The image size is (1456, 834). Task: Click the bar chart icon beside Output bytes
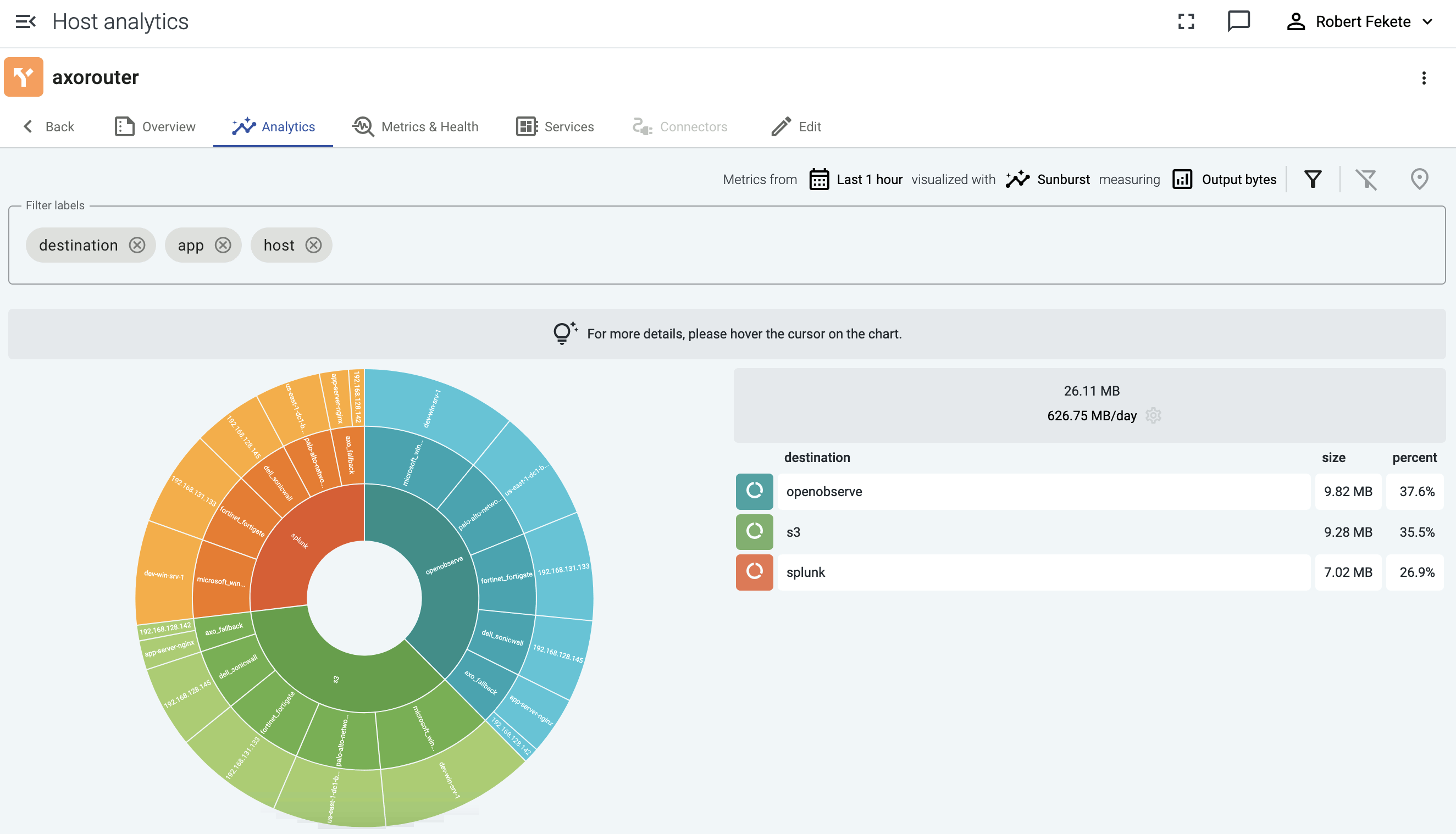point(1182,179)
